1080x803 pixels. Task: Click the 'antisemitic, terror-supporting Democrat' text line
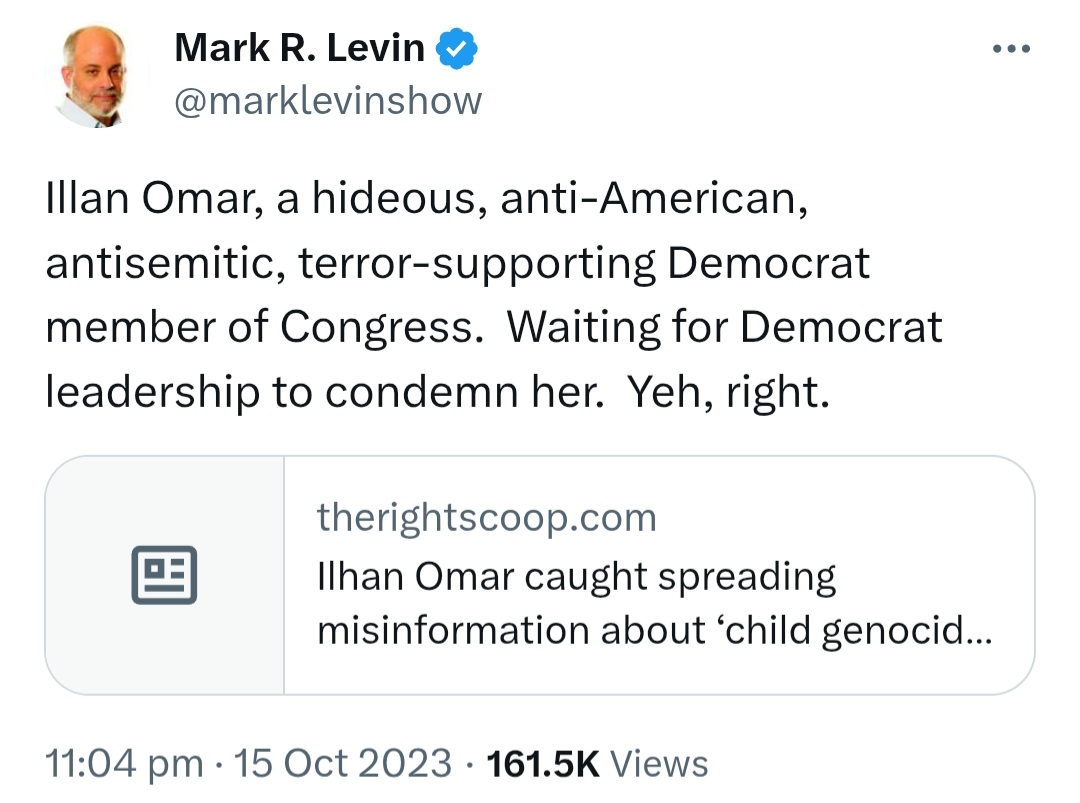coord(457,264)
